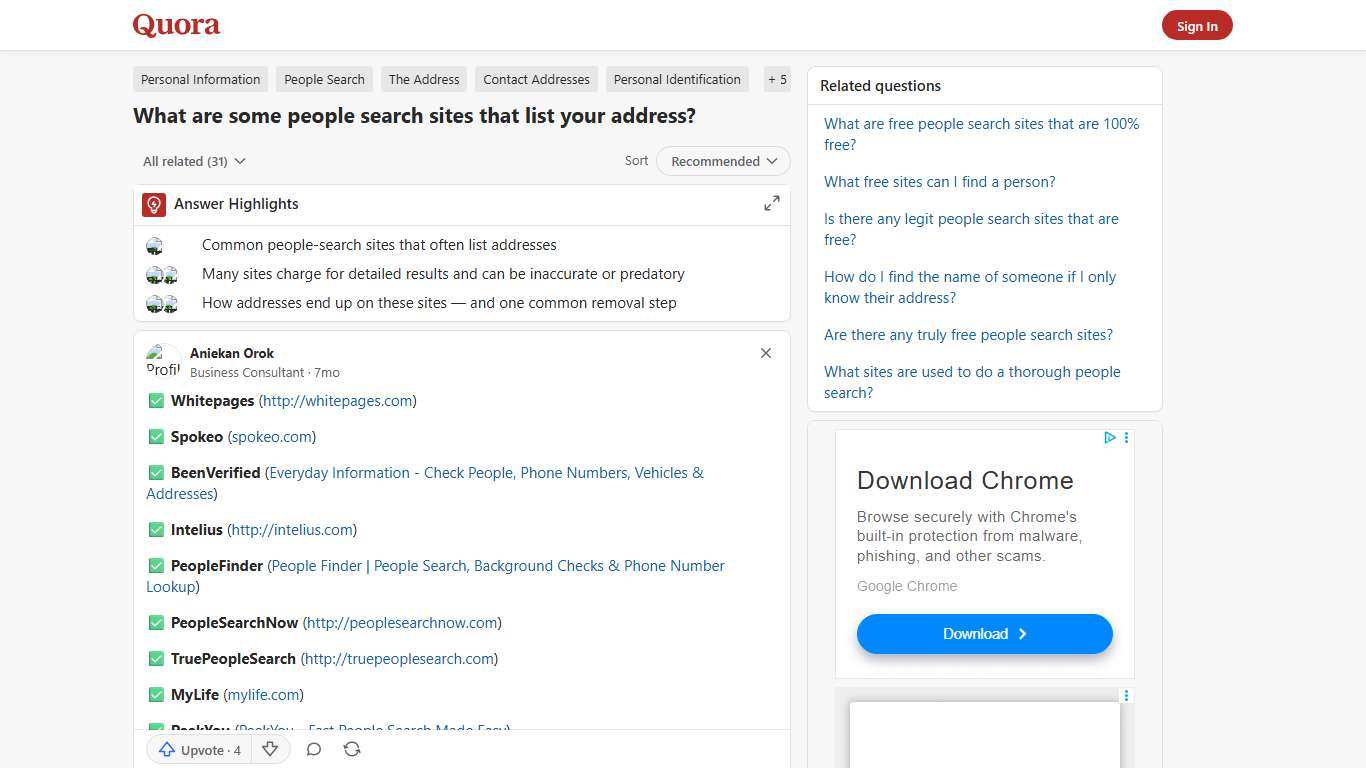Click the Download button on the Chrome ad
The image size is (1366, 768).
[x=984, y=633]
